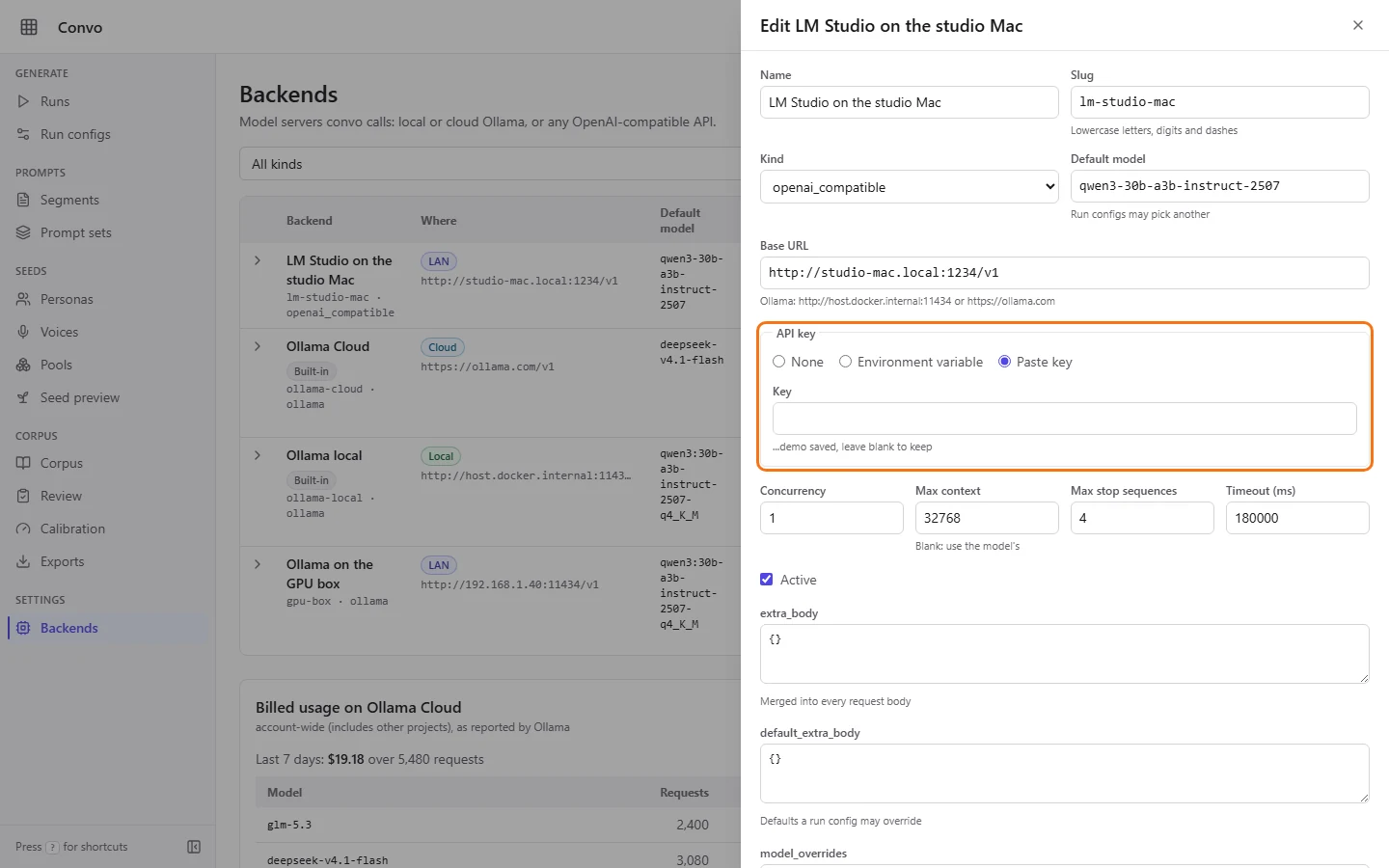Toggle the Active checkbox

click(767, 580)
